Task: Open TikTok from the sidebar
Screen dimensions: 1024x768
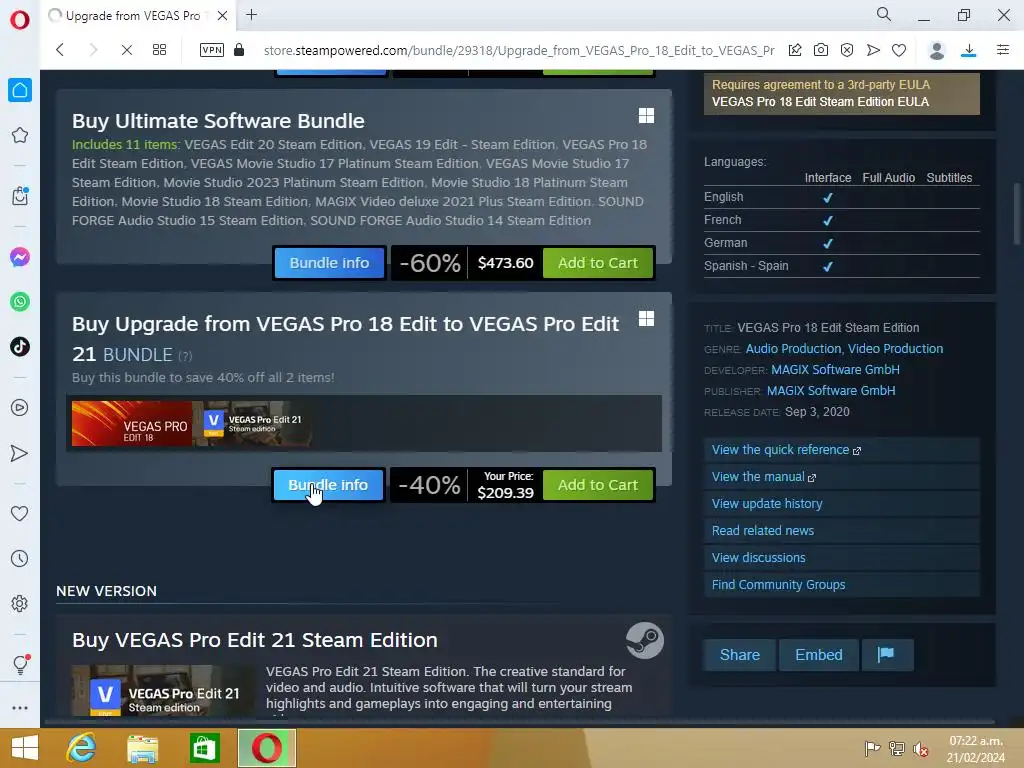Action: (20, 346)
